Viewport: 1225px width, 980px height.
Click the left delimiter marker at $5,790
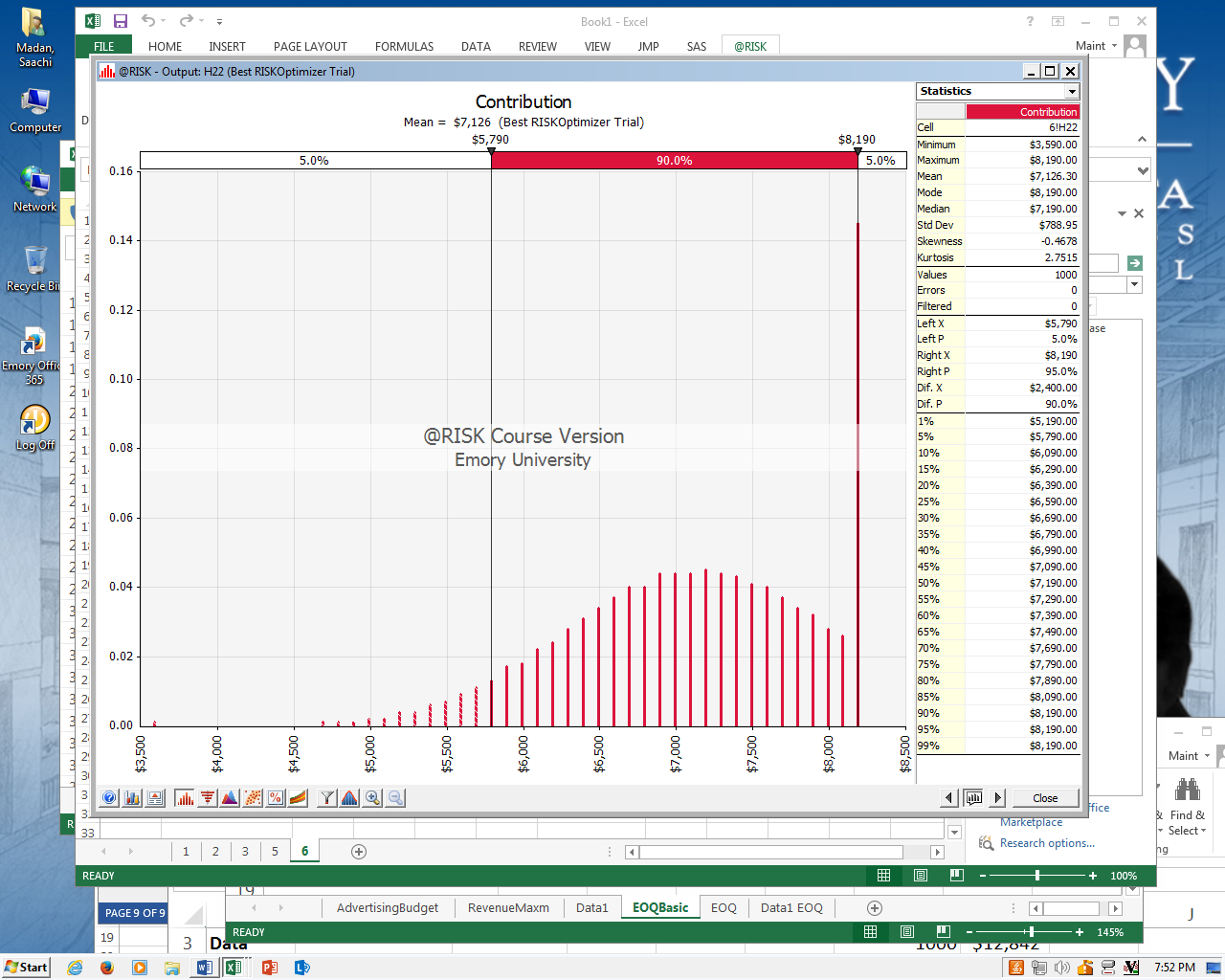tap(491, 151)
